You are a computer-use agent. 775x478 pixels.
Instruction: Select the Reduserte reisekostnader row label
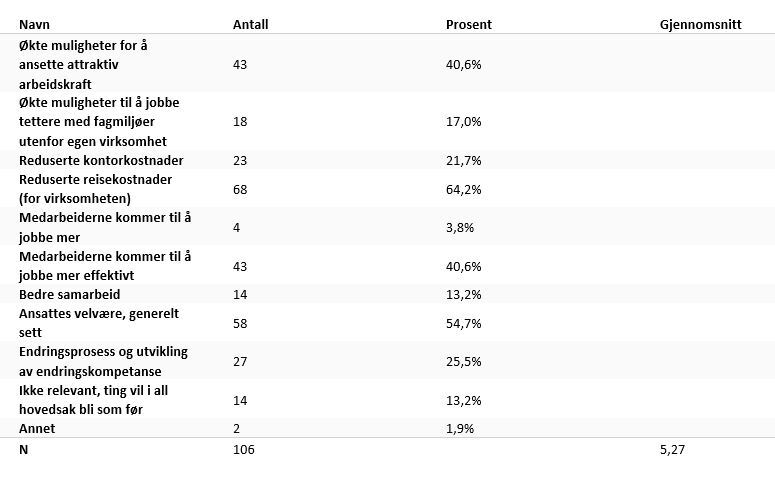coord(96,189)
